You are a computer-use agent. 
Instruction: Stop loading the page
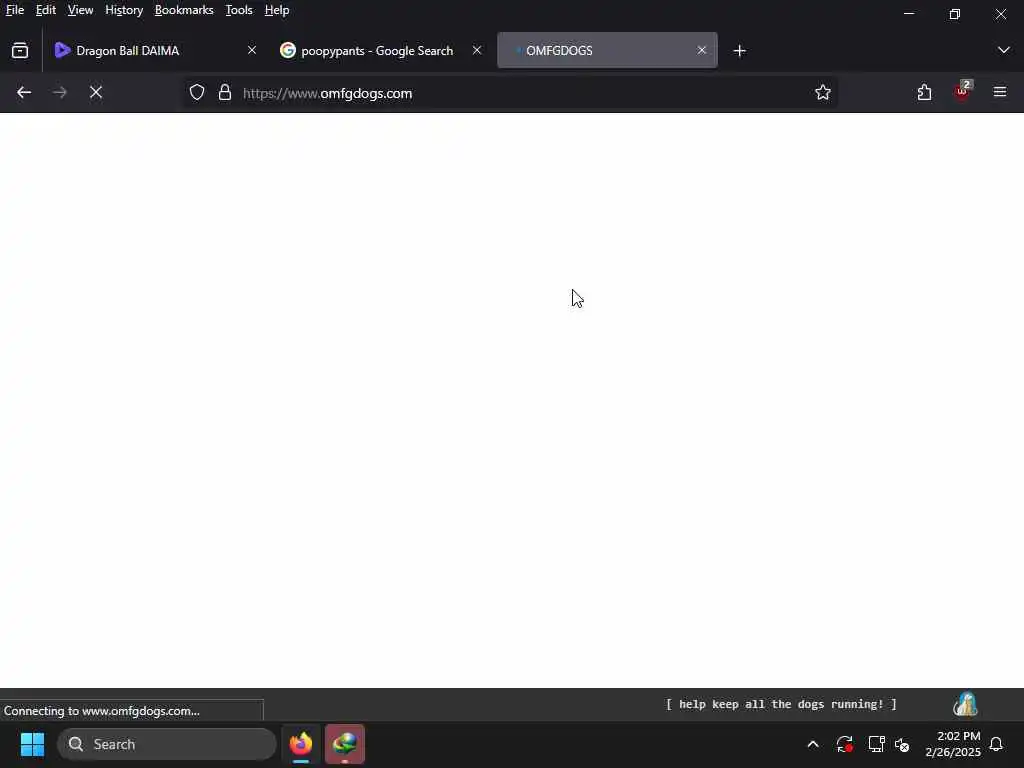96,93
